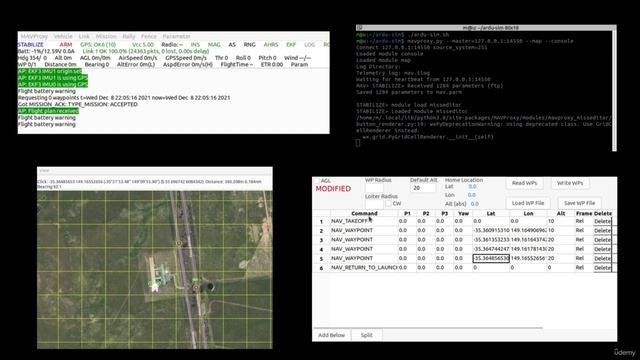Click the Load WP File button
The image size is (640, 360).
pos(528,203)
